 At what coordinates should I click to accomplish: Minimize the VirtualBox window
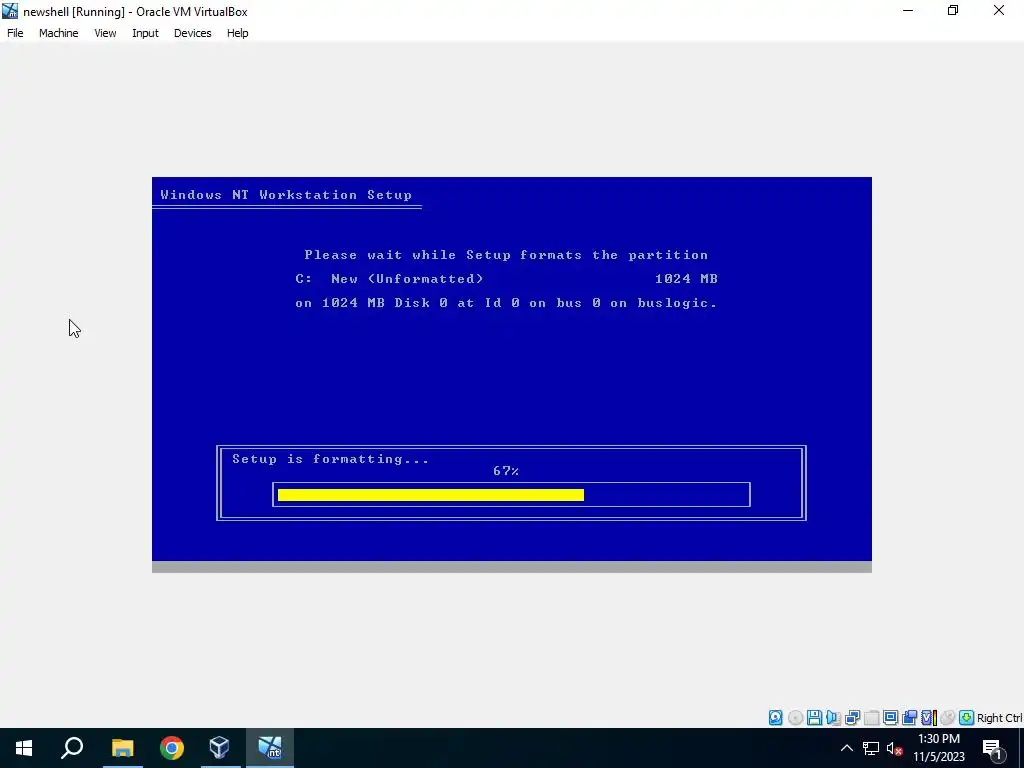(908, 11)
